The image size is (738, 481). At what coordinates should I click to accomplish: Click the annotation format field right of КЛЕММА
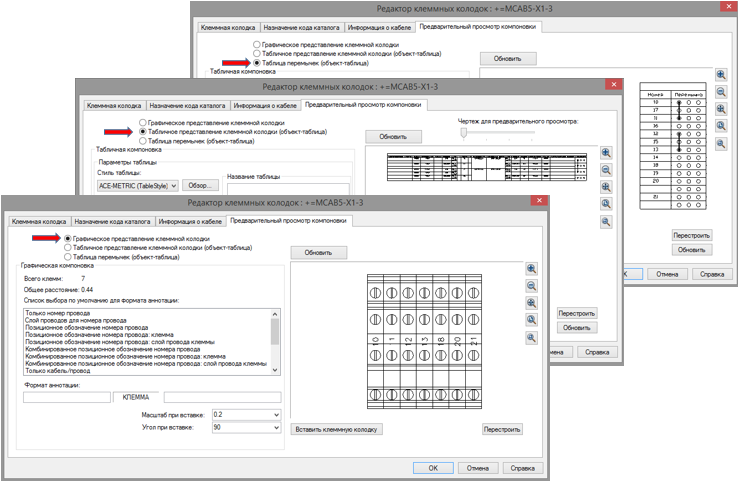point(223,398)
